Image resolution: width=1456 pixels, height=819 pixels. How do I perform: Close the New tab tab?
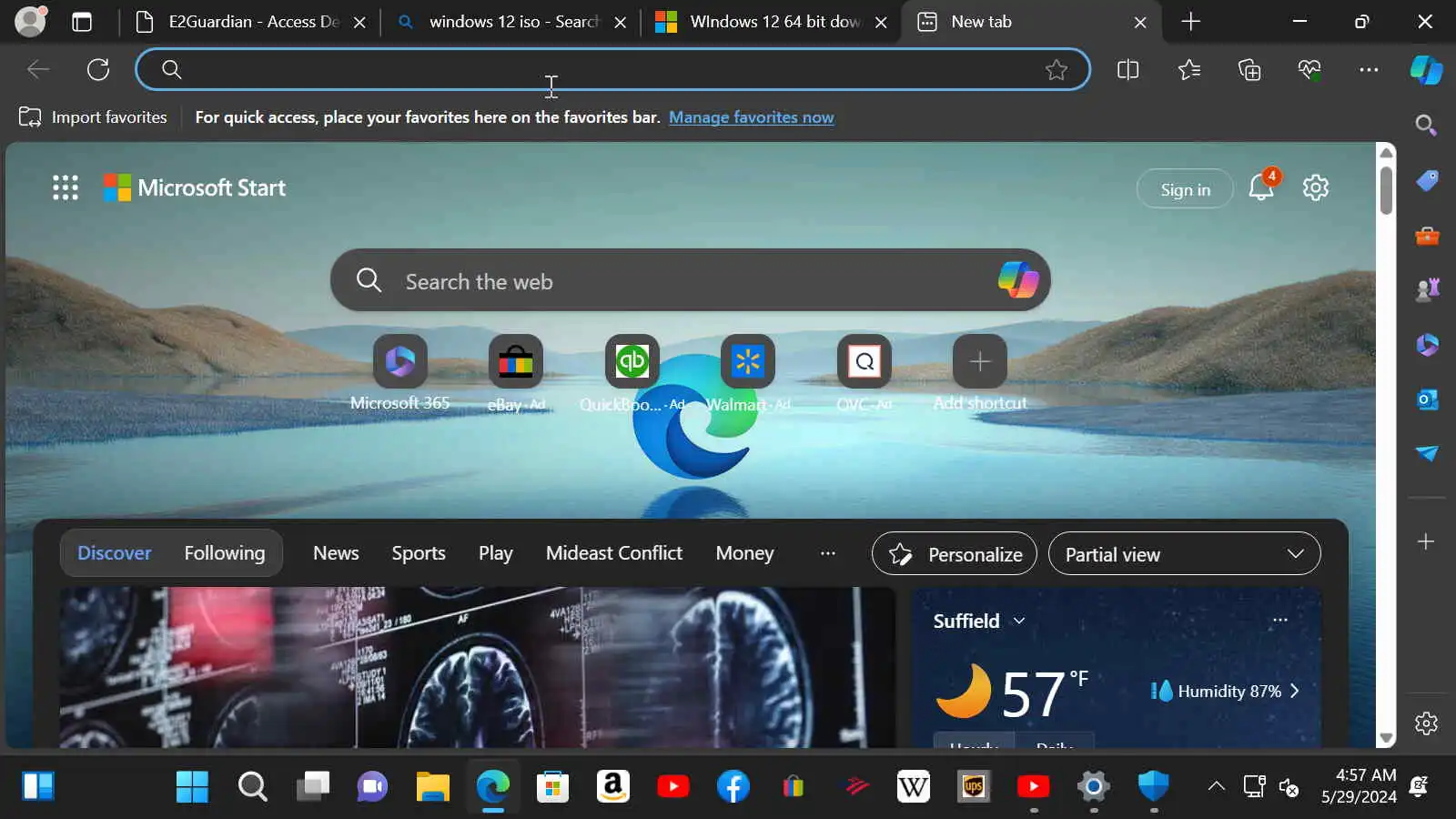[x=1140, y=23]
